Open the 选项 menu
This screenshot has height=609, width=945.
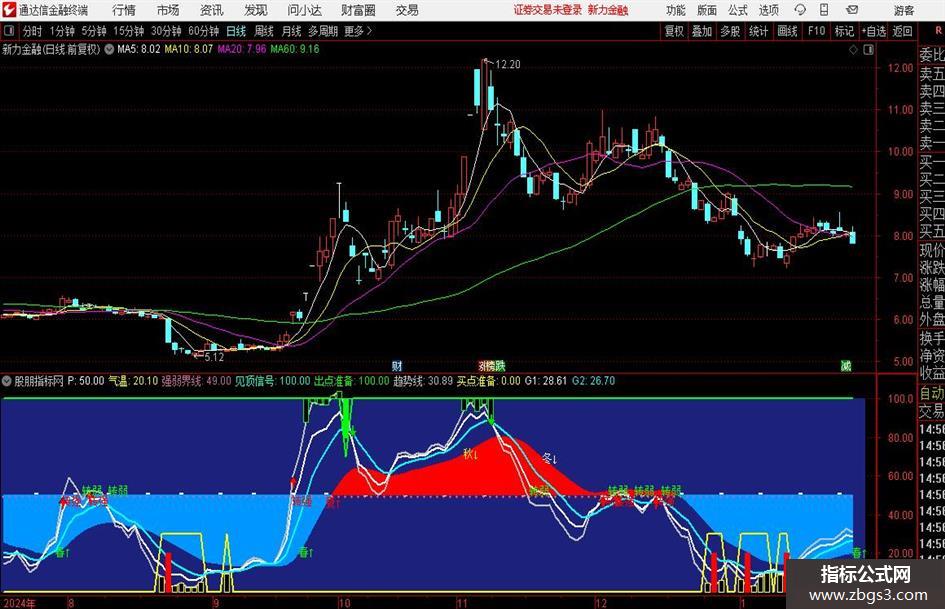coord(768,10)
